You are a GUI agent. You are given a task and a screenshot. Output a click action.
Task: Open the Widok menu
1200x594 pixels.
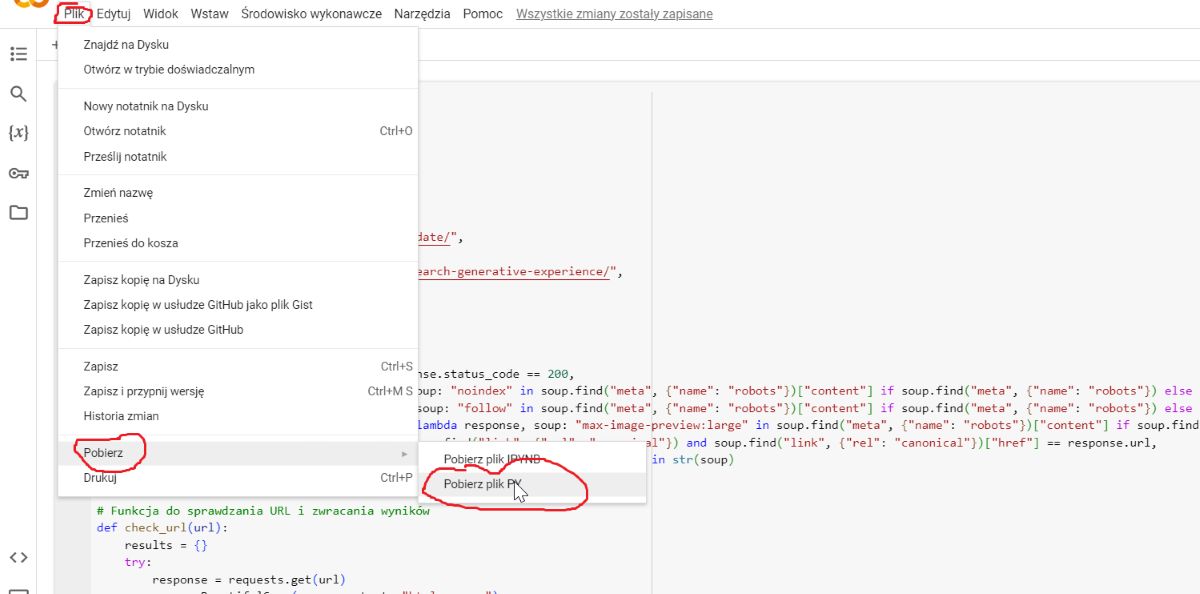pos(161,14)
